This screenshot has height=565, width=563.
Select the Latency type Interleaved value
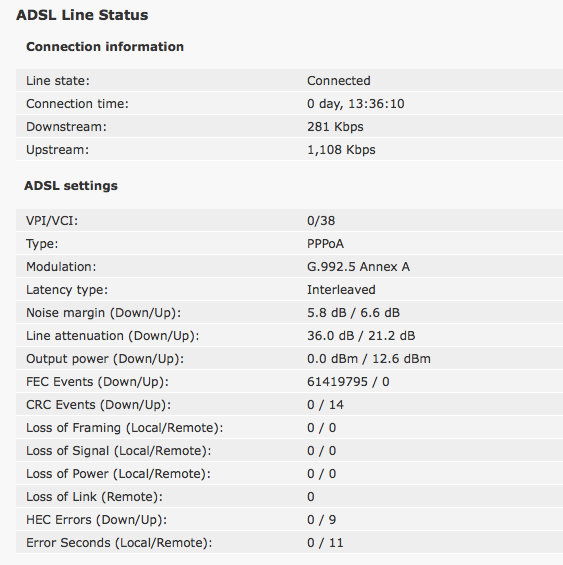click(x=341, y=290)
